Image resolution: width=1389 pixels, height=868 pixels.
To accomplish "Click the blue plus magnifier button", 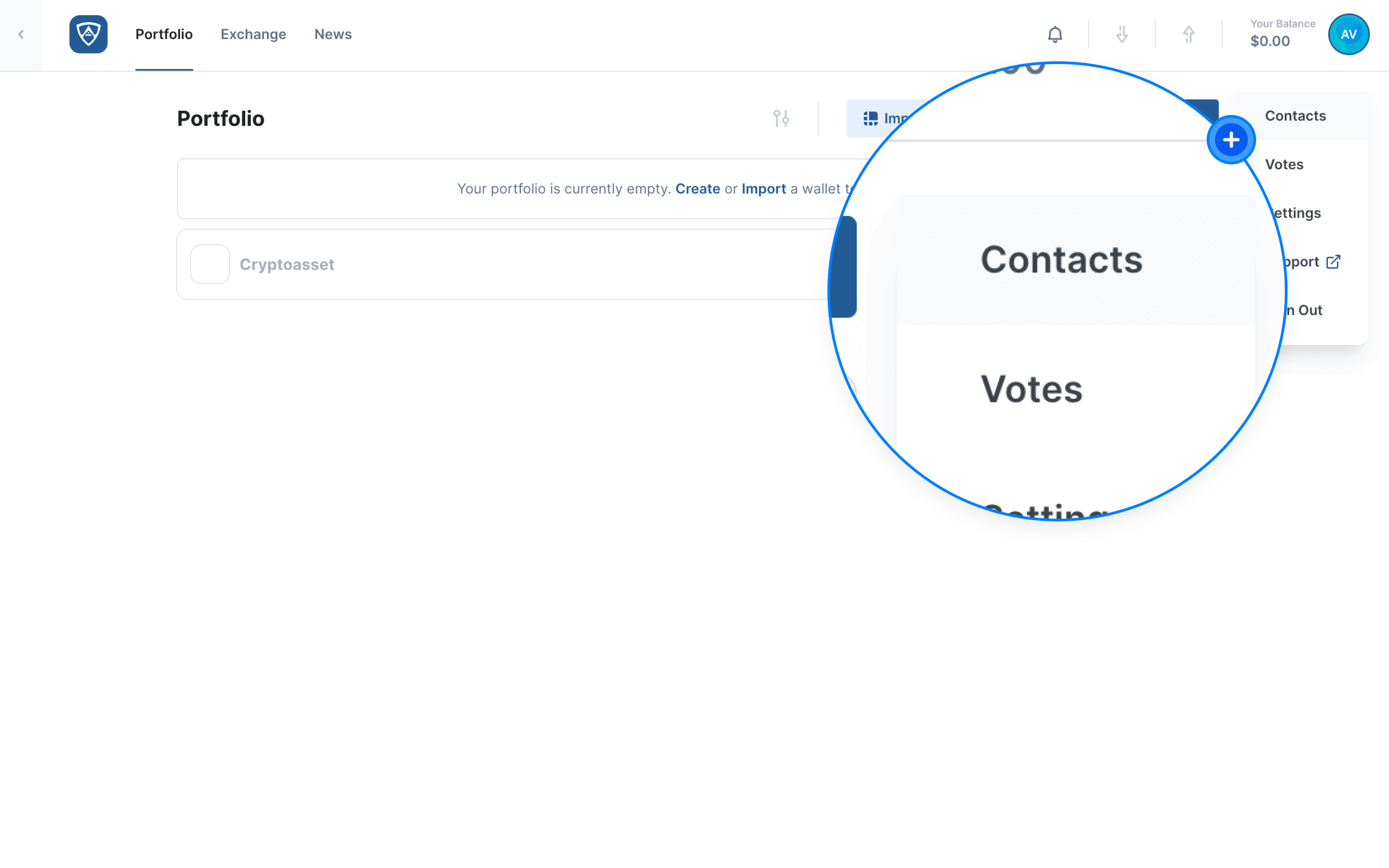I will tap(1231, 139).
